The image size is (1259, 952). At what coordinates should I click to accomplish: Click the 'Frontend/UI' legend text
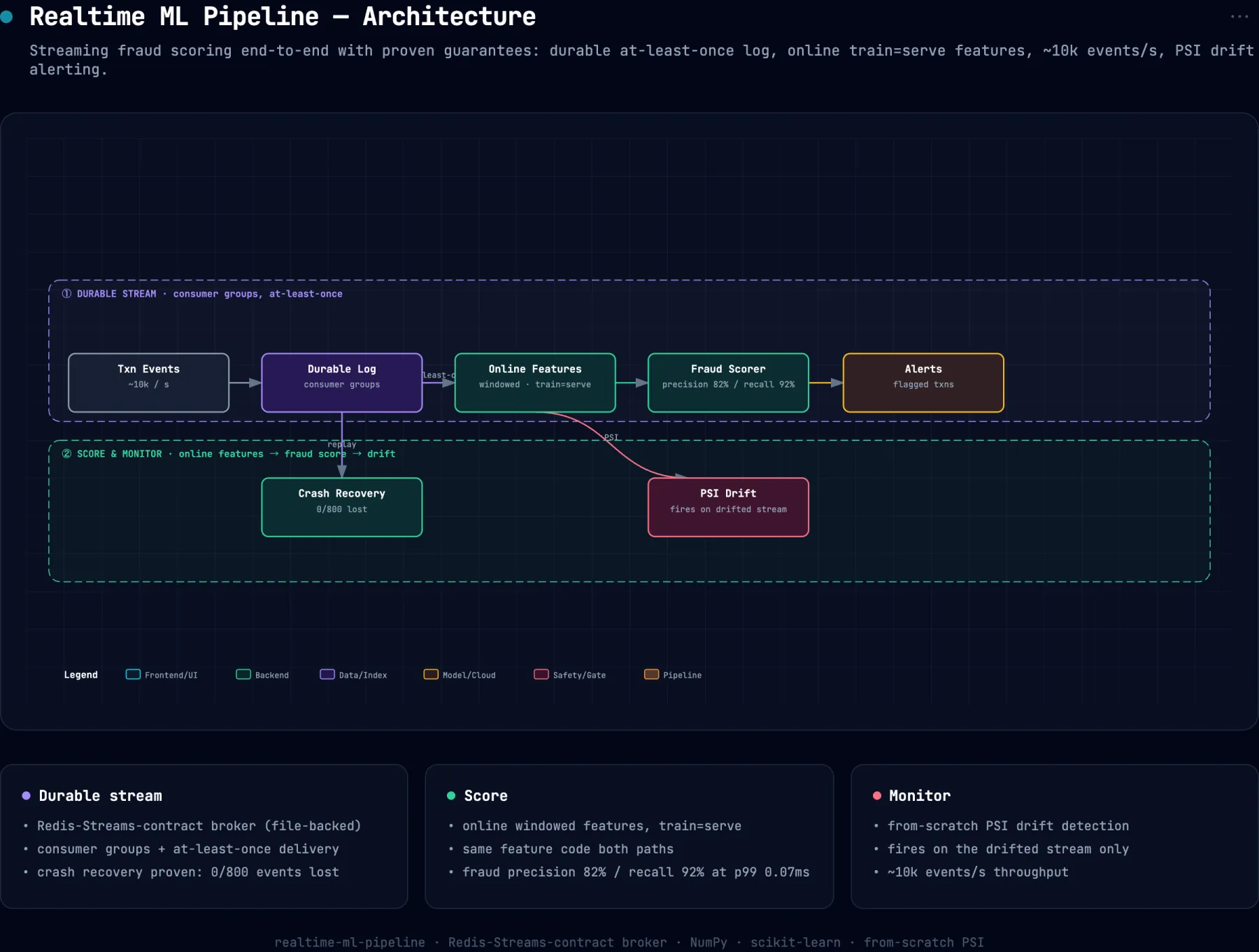point(171,675)
